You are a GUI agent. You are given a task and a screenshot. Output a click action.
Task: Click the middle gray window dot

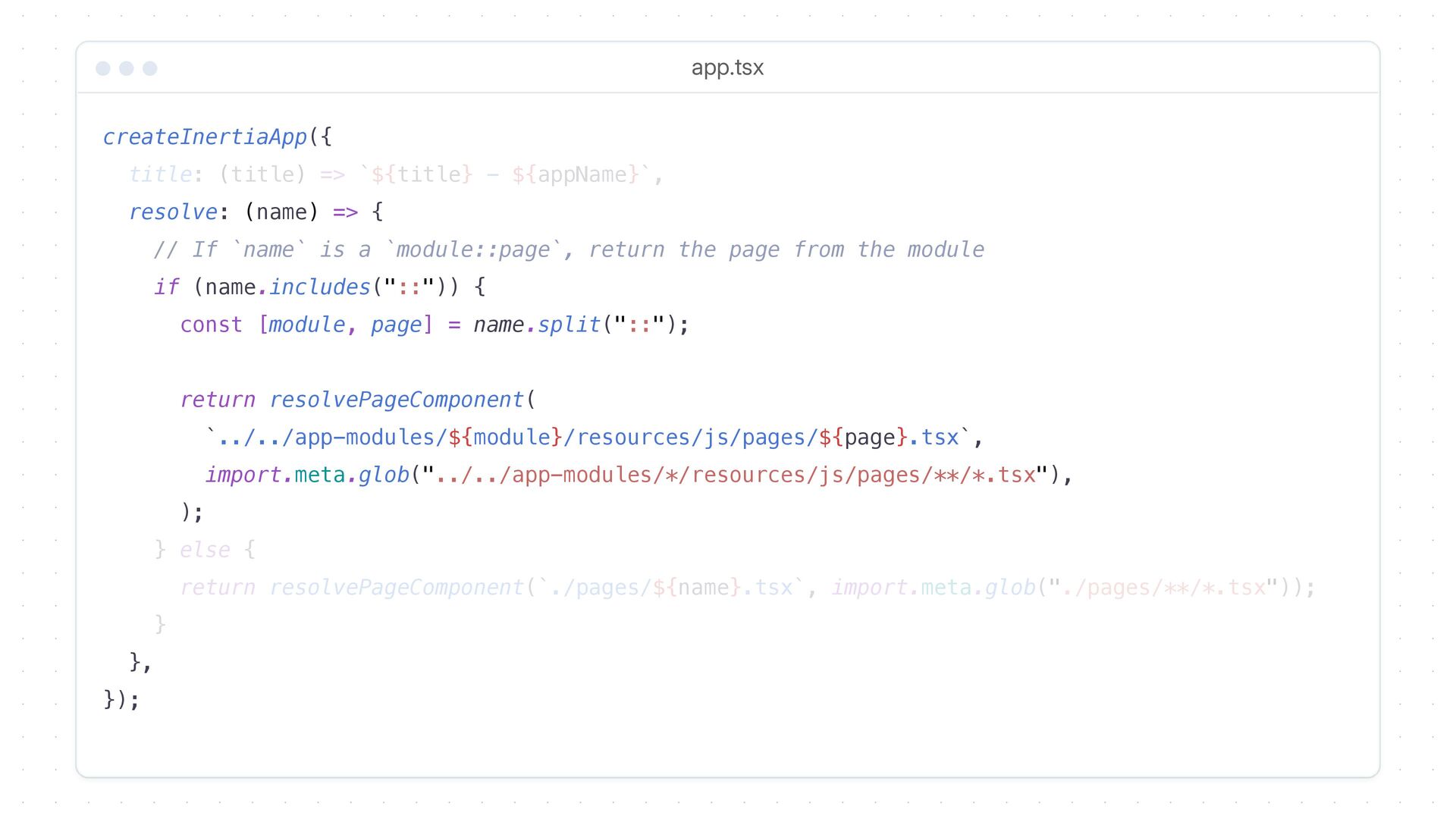(127, 68)
